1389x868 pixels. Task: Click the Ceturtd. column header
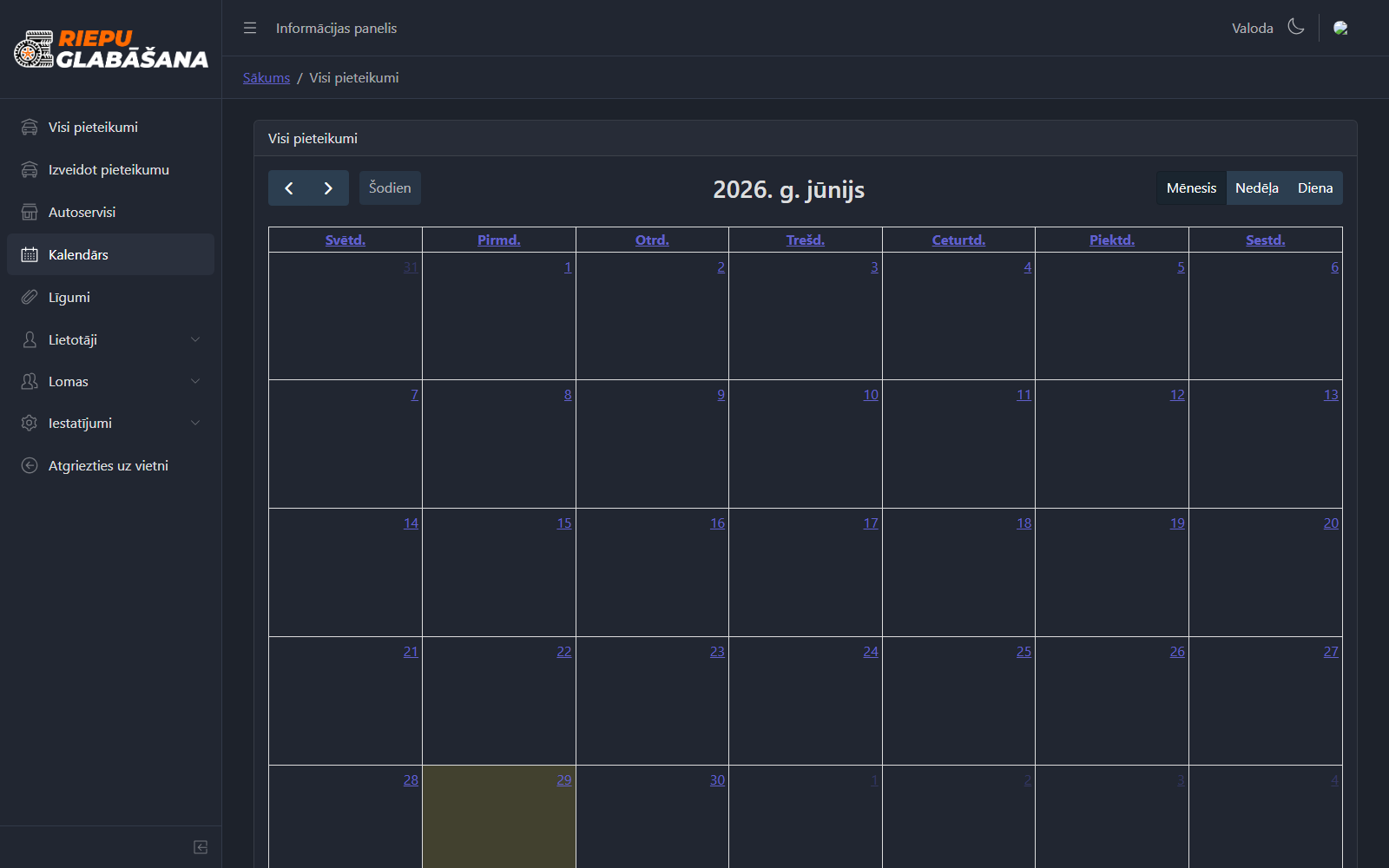[x=958, y=240]
